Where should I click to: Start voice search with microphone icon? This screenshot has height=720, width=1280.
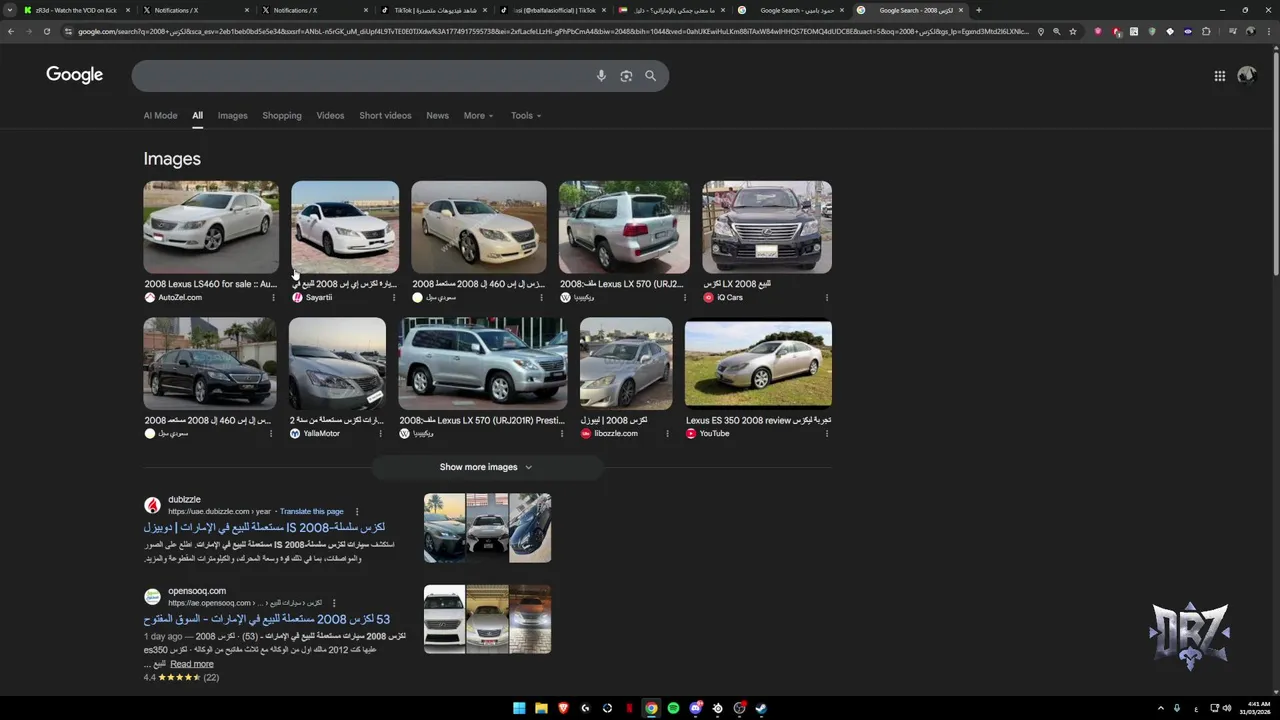(601, 76)
